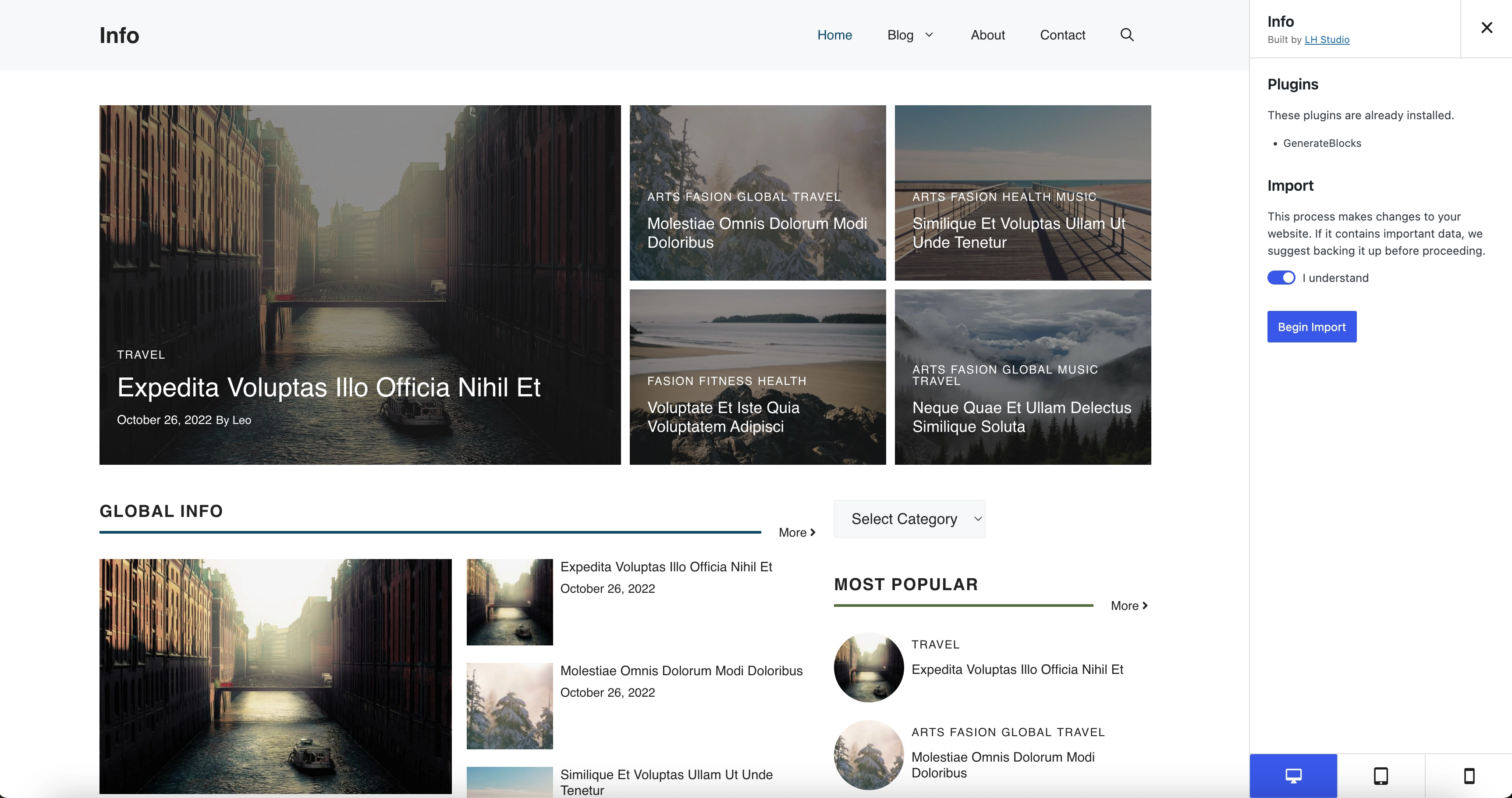Click TRAVEL label in Most Popular
This screenshot has height=798, width=1512.
coord(935,644)
